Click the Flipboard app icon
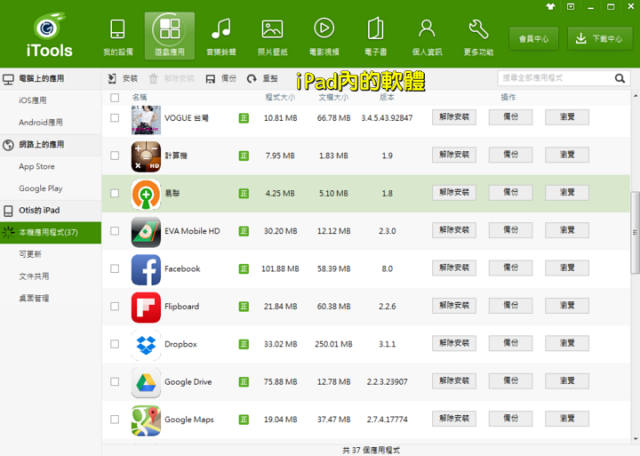 click(x=146, y=307)
